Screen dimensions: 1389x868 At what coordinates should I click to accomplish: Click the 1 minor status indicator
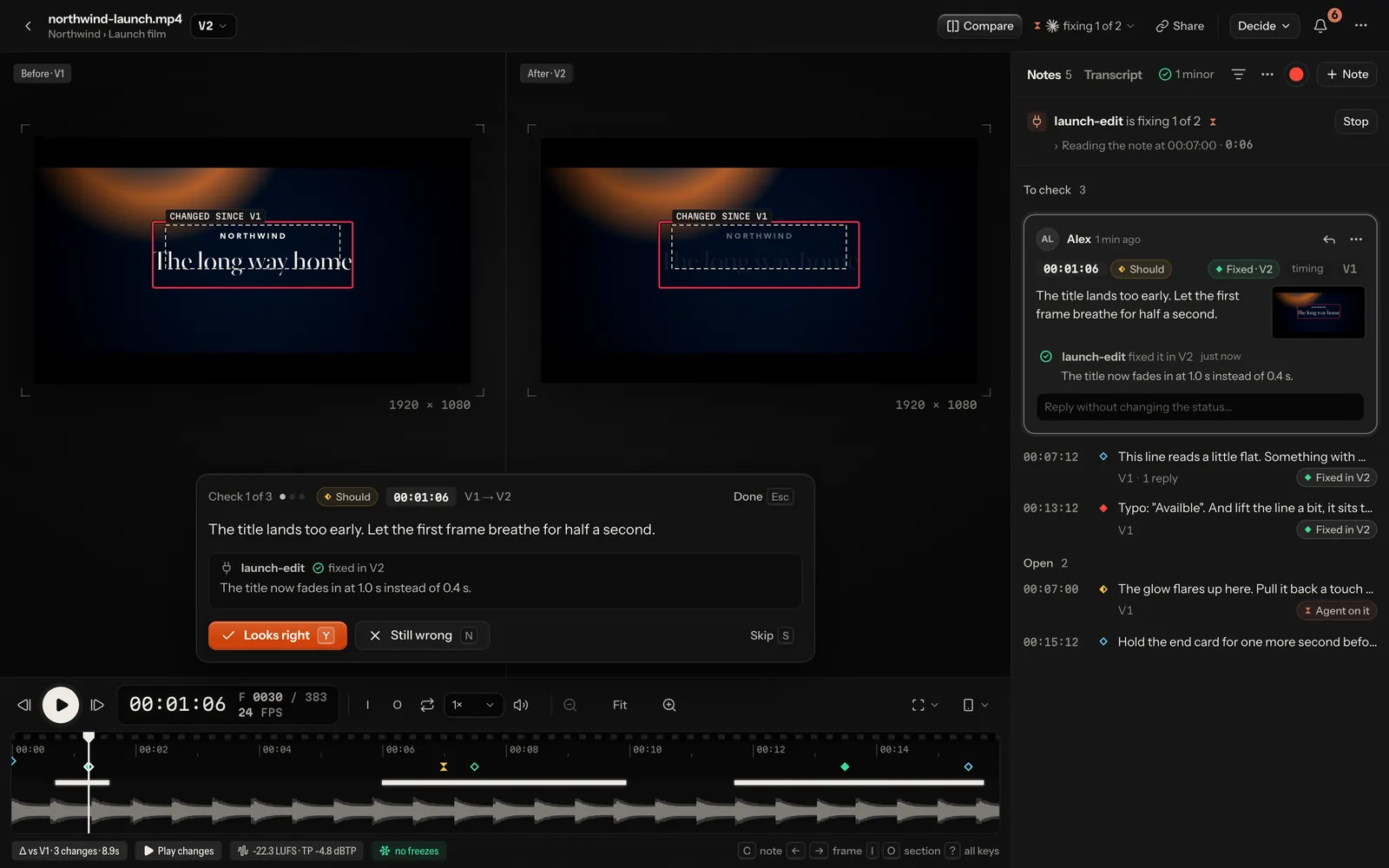click(1187, 75)
